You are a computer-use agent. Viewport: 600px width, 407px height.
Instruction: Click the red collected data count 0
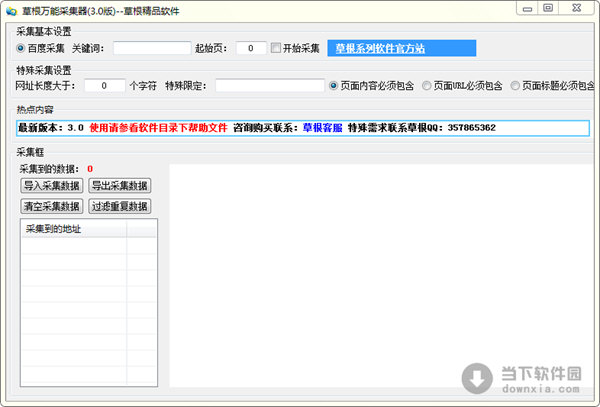click(x=90, y=169)
